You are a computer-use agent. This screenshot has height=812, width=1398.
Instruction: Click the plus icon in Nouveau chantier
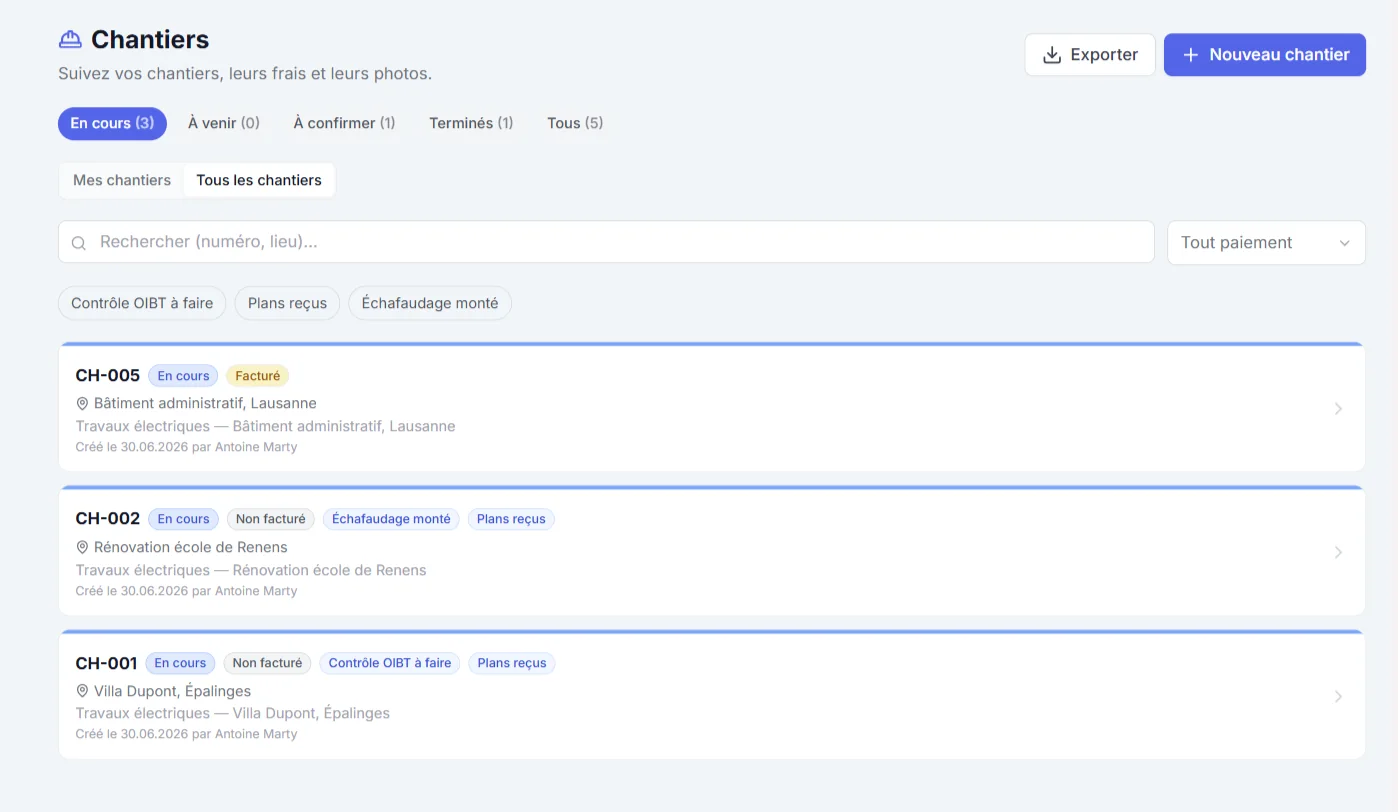click(1190, 55)
